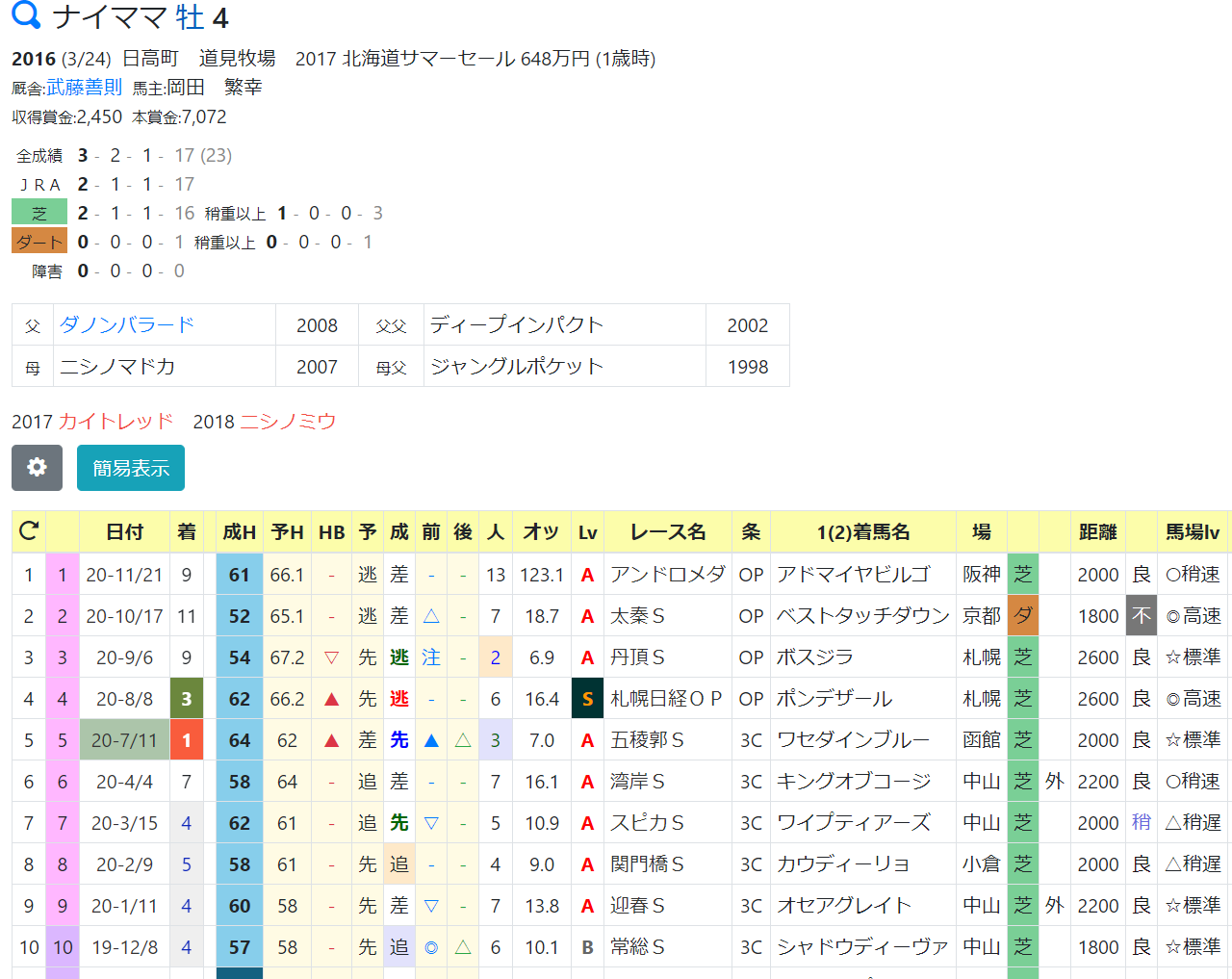Click the red ▽ marker in the 丹頂S row

(x=332, y=657)
